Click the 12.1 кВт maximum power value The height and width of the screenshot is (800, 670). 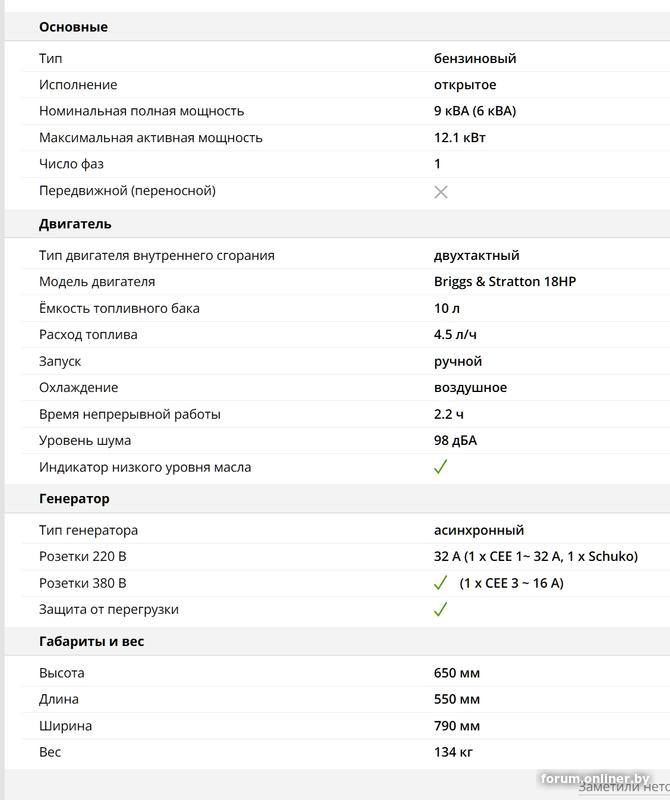(460, 138)
